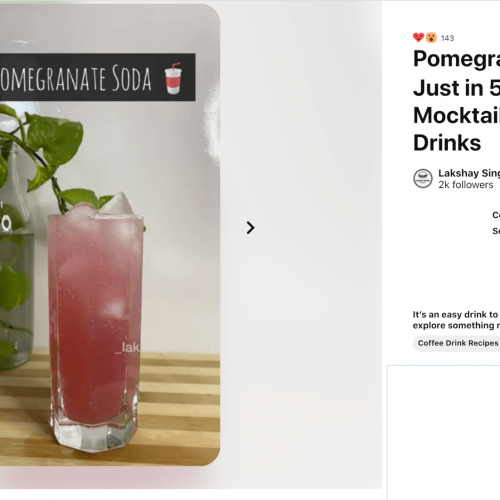Click the second description line "explore something"
The width and height of the screenshot is (500, 500).
pos(456,325)
